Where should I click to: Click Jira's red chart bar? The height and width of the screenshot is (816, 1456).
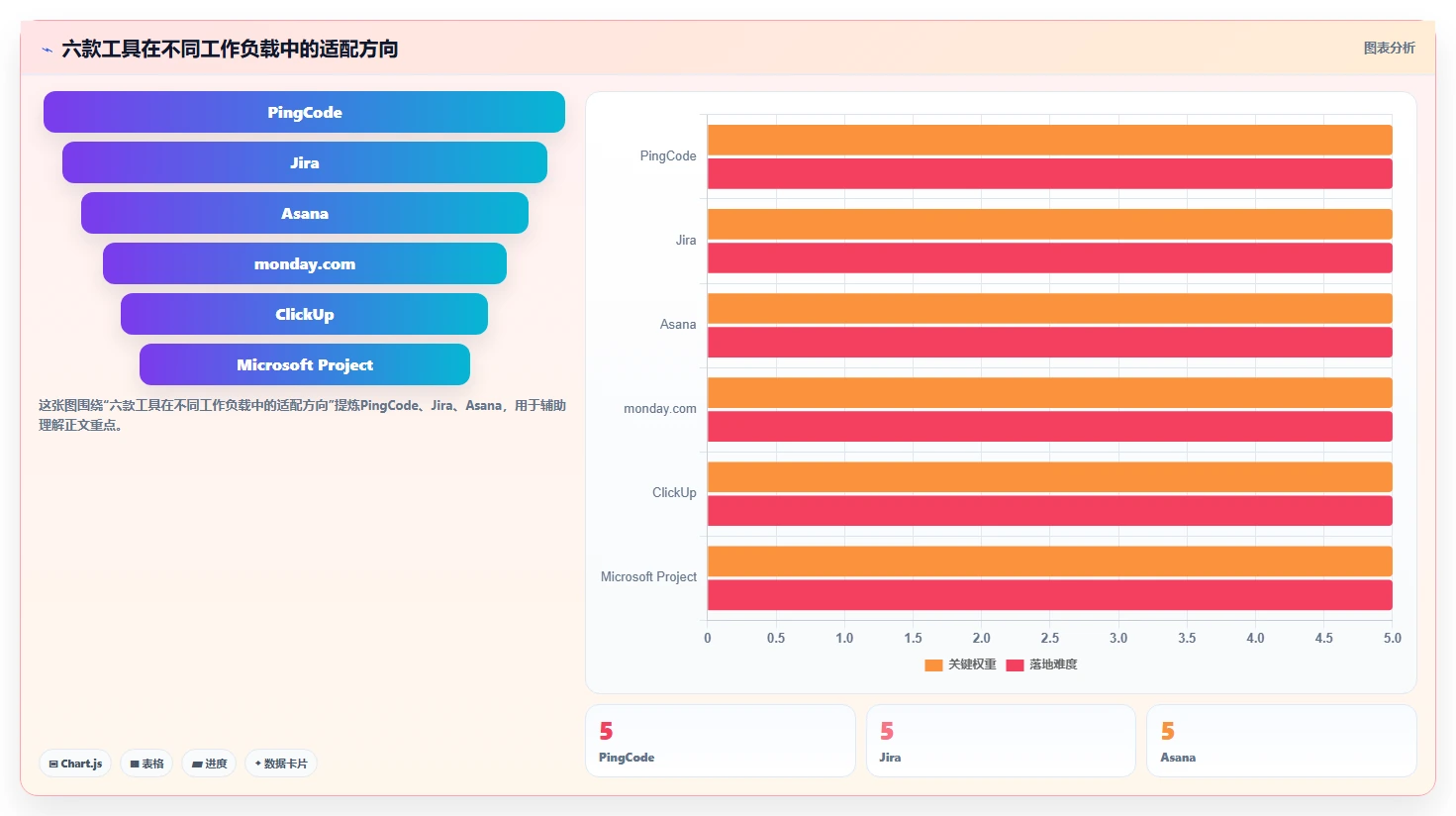pyautogui.click(x=1049, y=257)
